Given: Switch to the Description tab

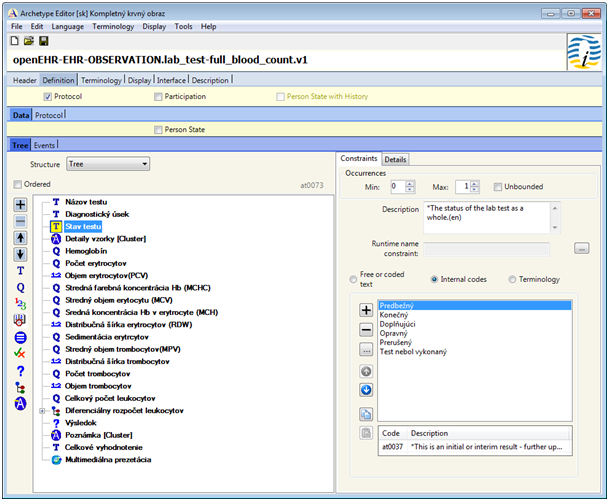Looking at the screenshot, I should tap(210, 80).
